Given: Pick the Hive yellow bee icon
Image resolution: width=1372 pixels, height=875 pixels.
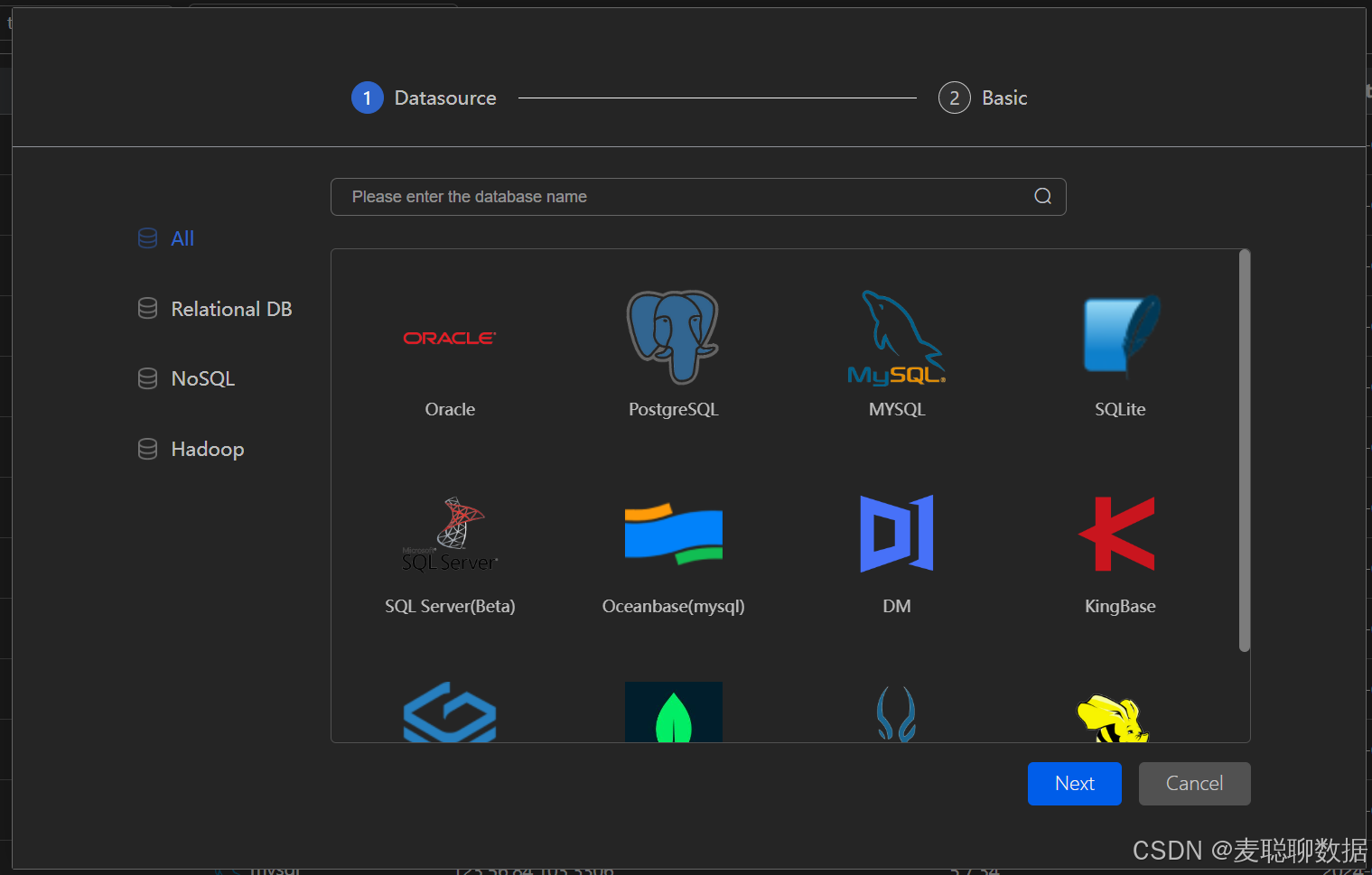Looking at the screenshot, I should pyautogui.click(x=1114, y=718).
